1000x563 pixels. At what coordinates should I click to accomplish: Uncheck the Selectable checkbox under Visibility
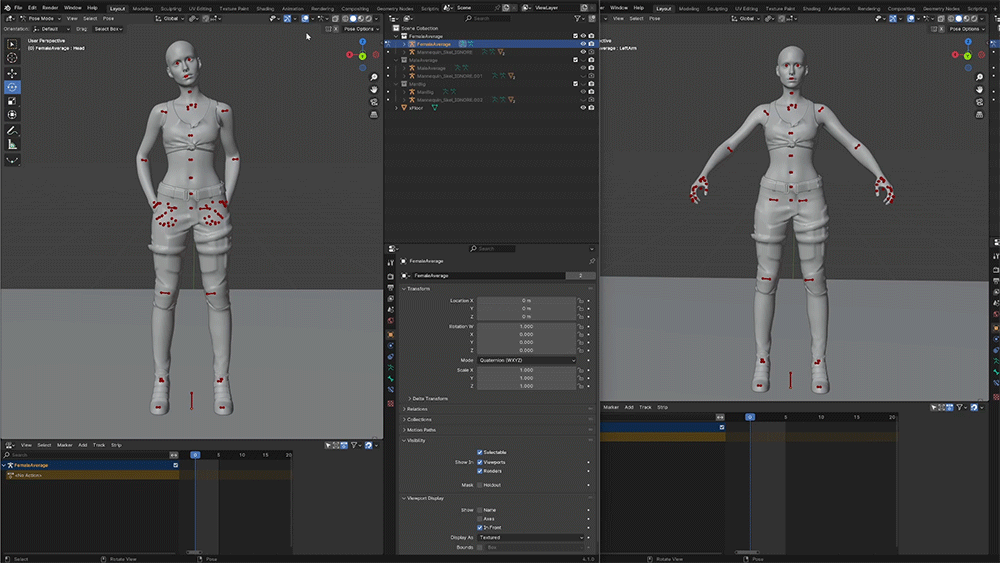pos(480,452)
